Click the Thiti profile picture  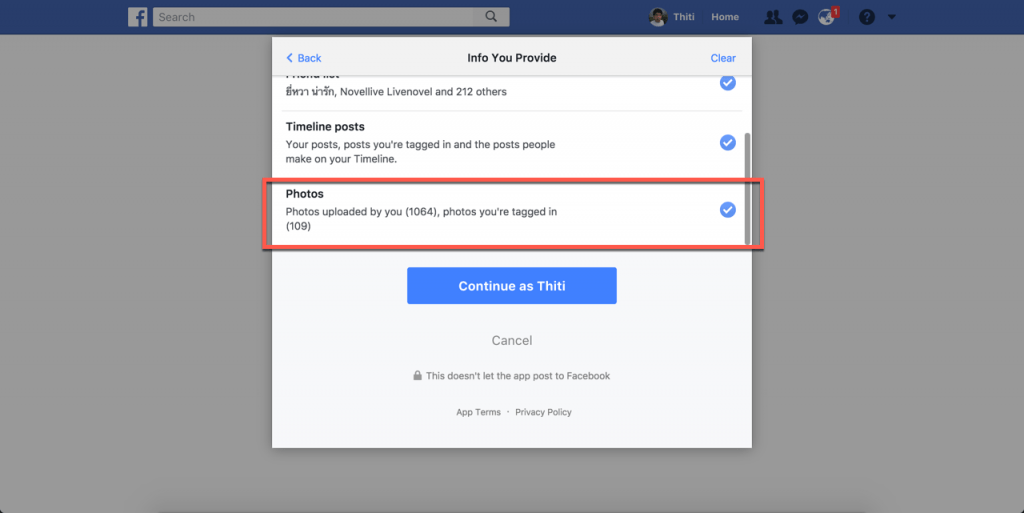coord(658,17)
